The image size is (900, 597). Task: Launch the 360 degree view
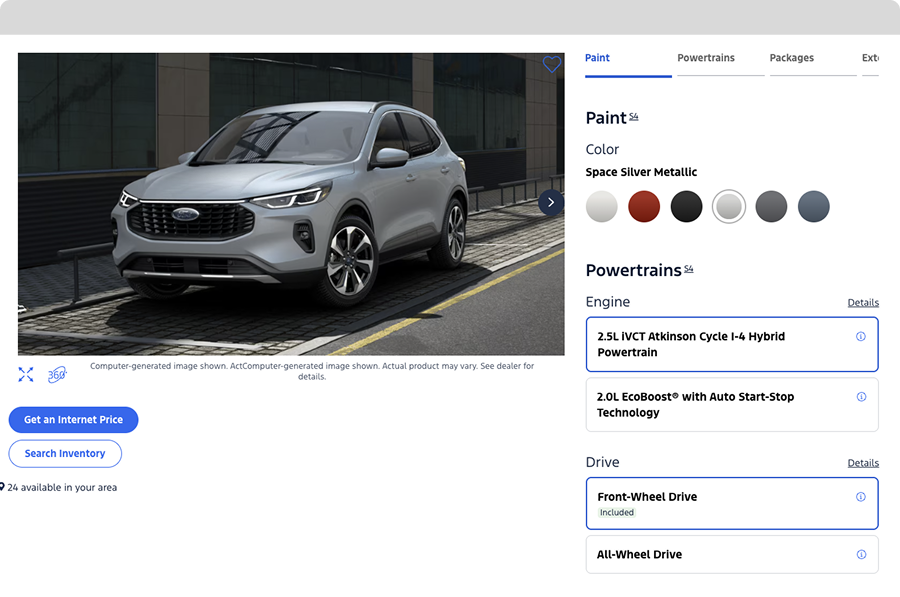(x=57, y=375)
